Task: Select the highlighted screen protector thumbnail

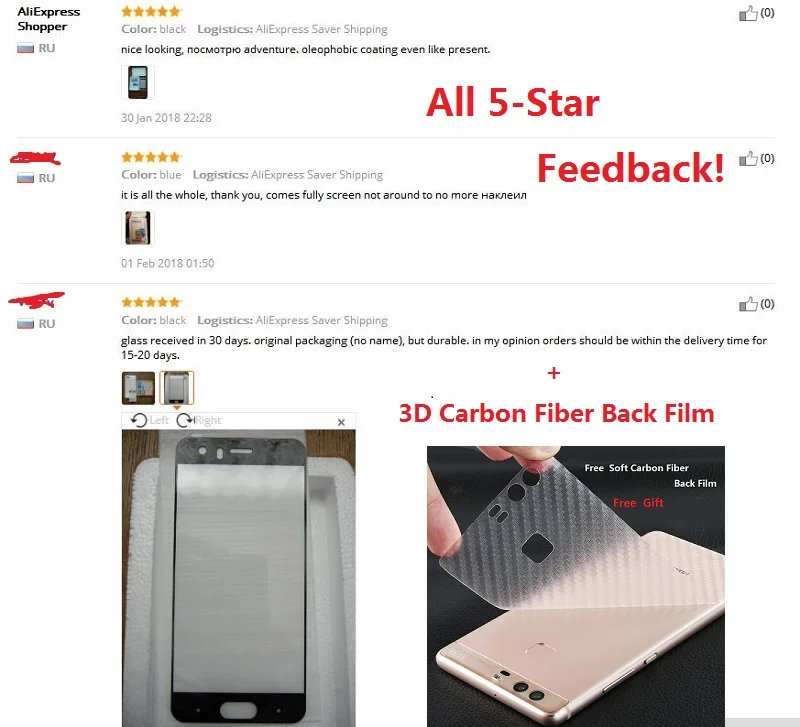Action: [x=177, y=388]
